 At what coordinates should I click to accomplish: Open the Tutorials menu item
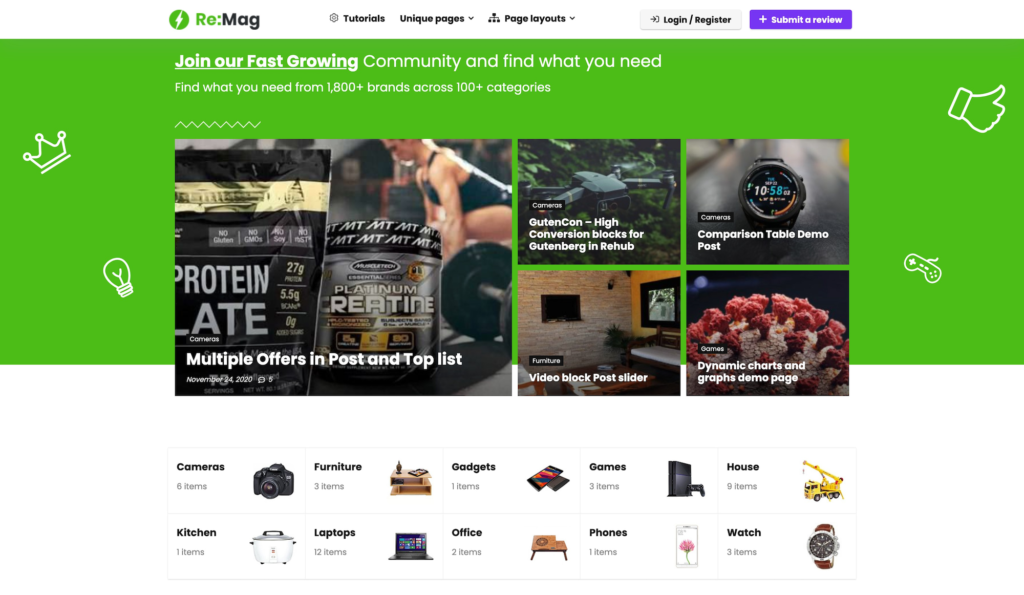click(357, 18)
